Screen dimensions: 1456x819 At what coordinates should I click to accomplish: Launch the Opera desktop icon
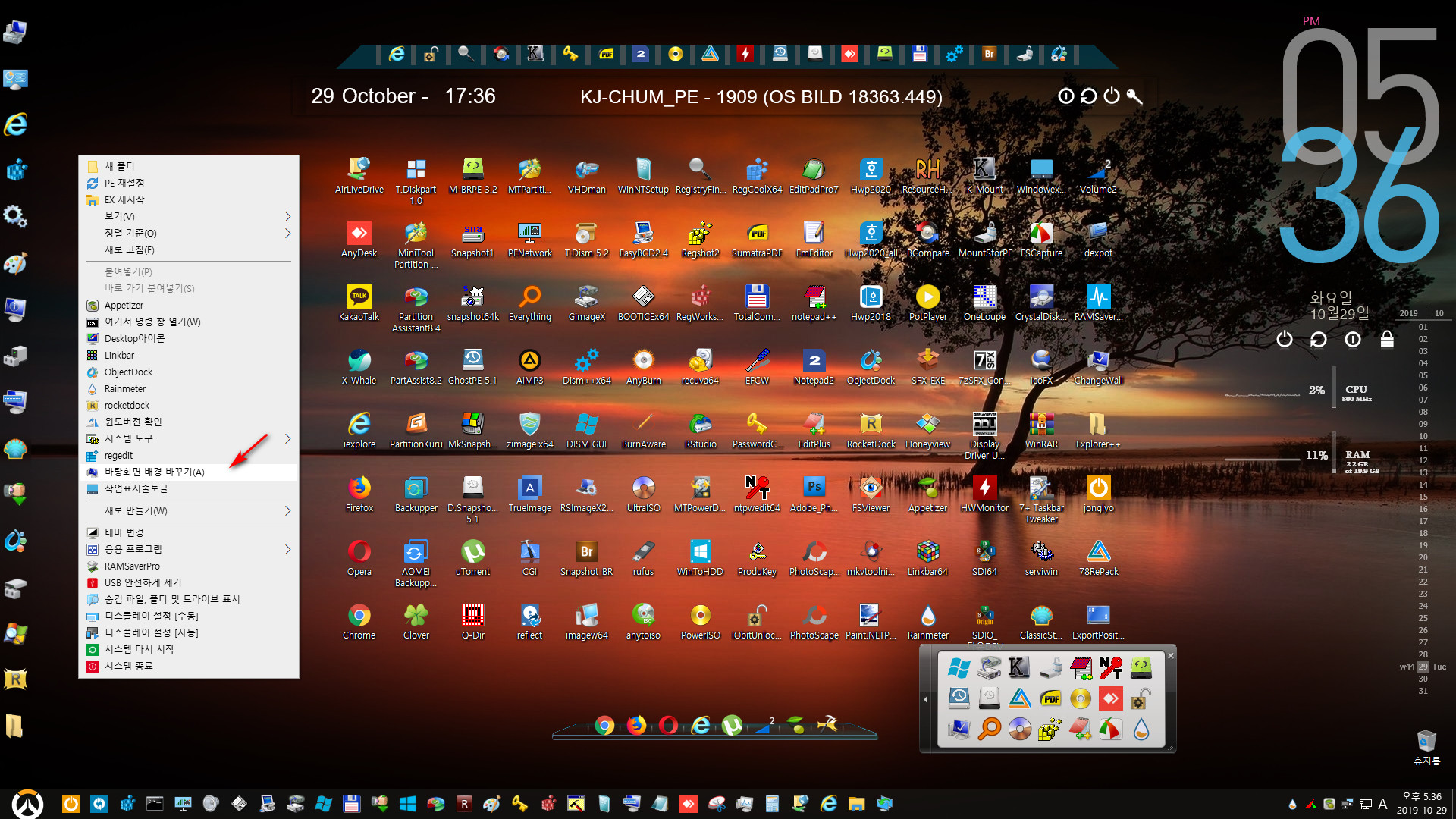click(x=359, y=558)
